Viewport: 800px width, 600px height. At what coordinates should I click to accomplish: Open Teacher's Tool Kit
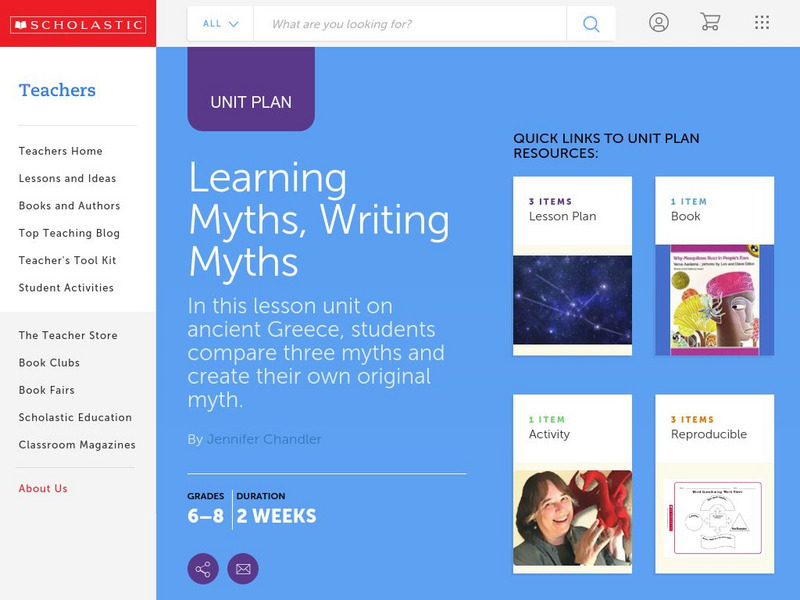(x=67, y=260)
